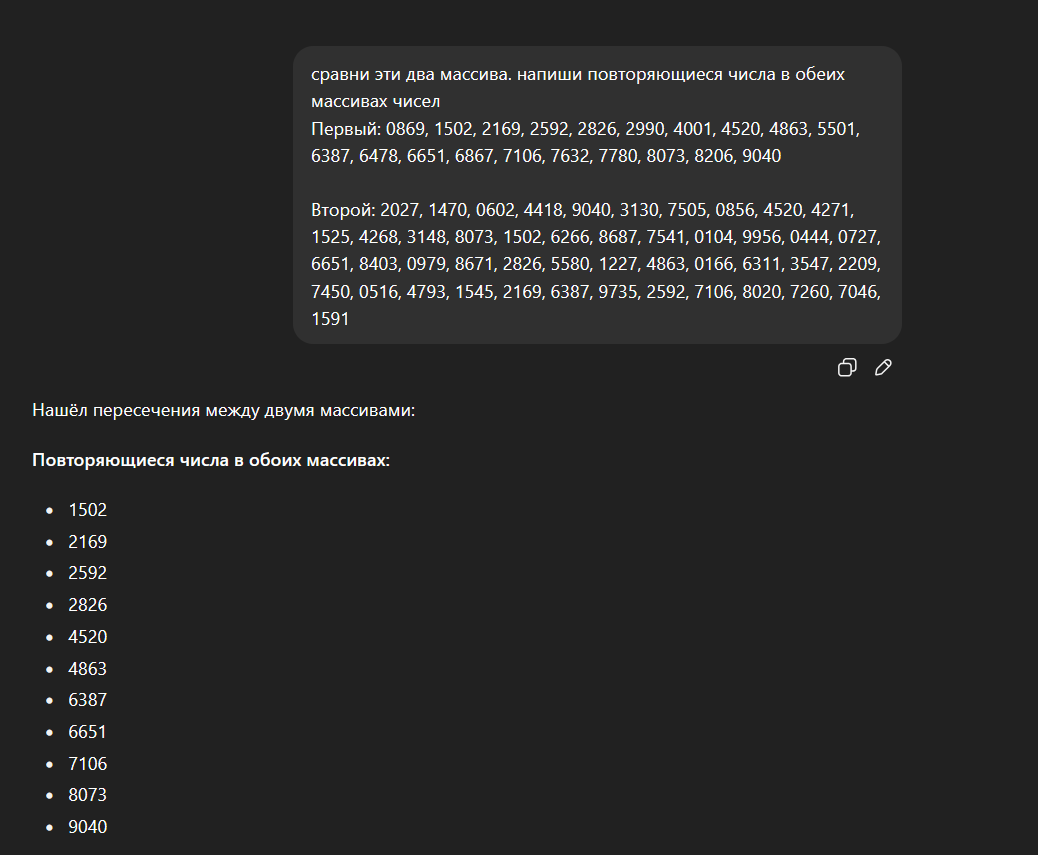Click list item 2592 in the reply
The width and height of the screenshot is (1038, 855).
[88, 574]
